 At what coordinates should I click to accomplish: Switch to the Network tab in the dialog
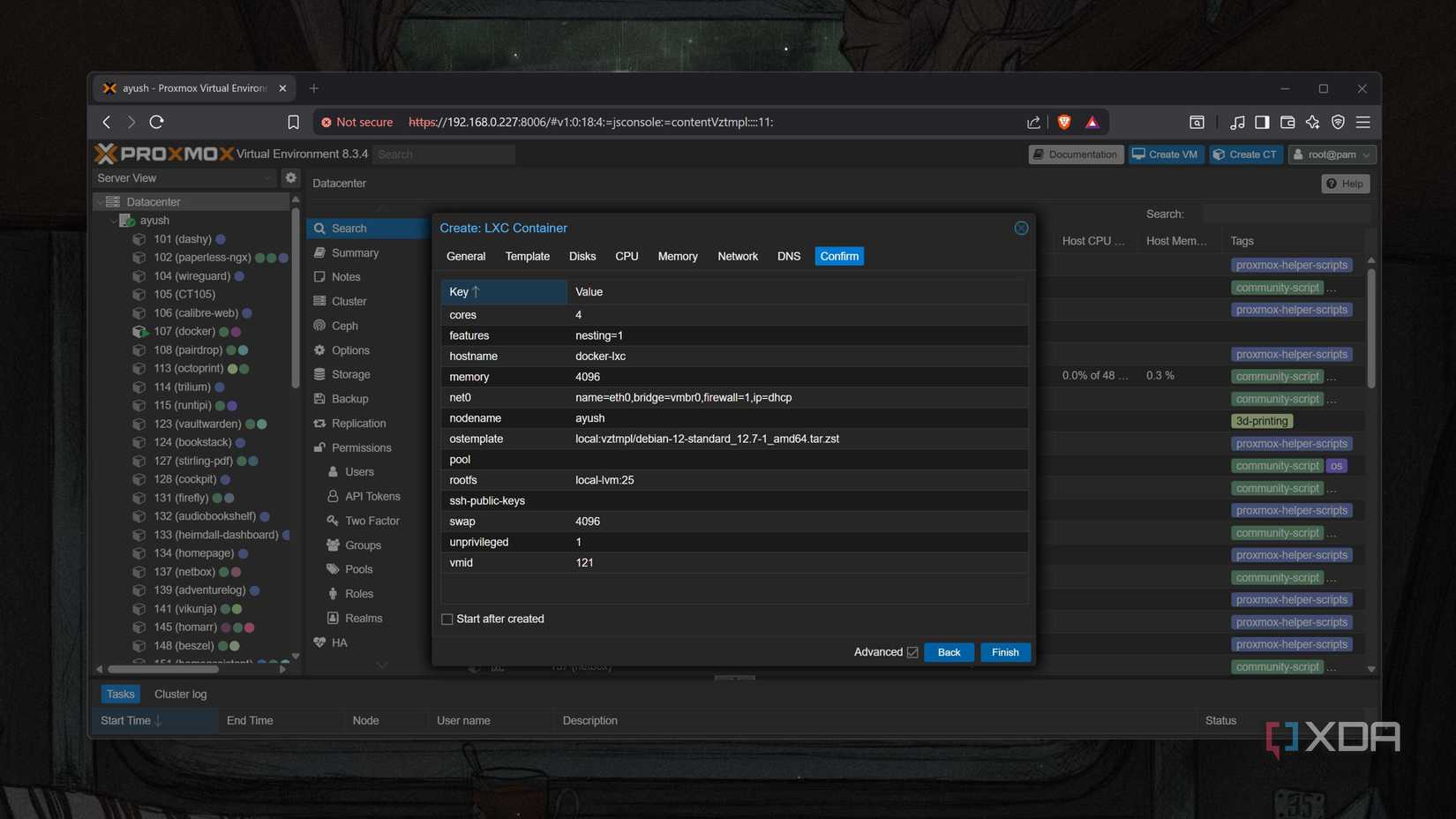tap(738, 256)
